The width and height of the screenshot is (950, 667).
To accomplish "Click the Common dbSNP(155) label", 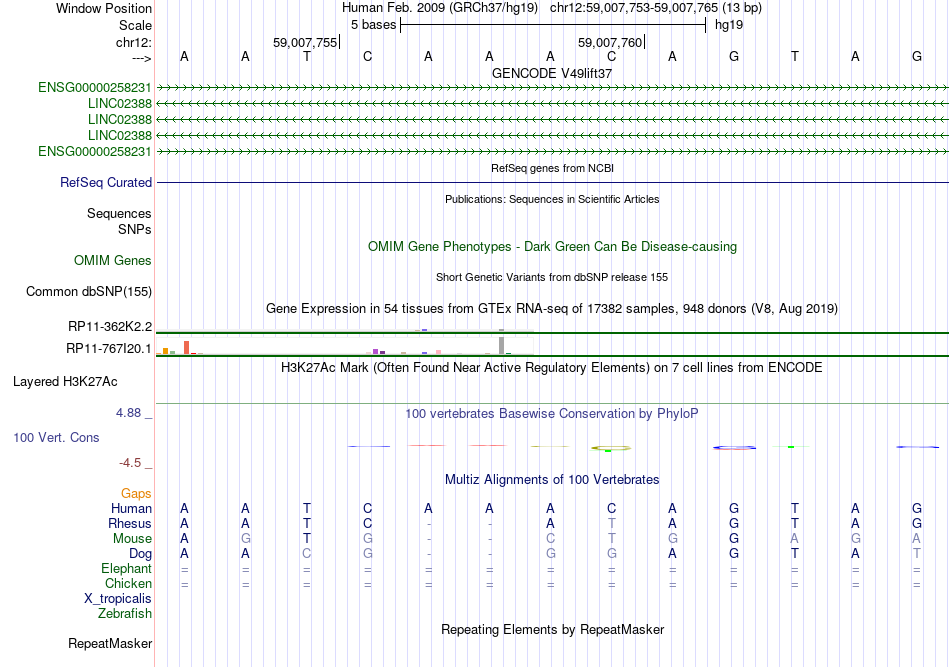I will [x=88, y=291].
